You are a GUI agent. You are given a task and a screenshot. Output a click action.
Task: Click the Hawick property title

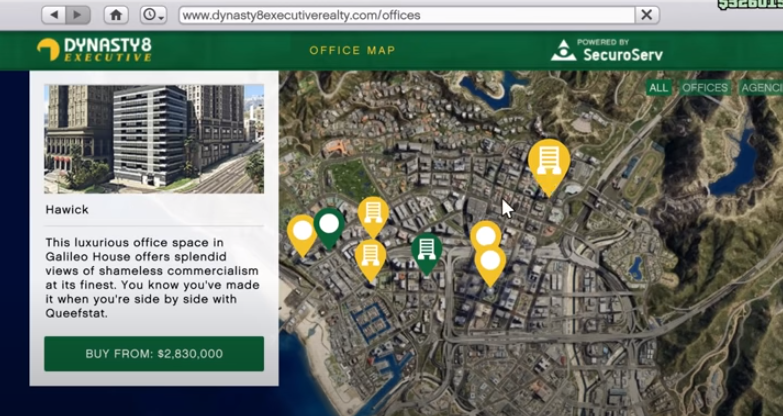coord(67,210)
